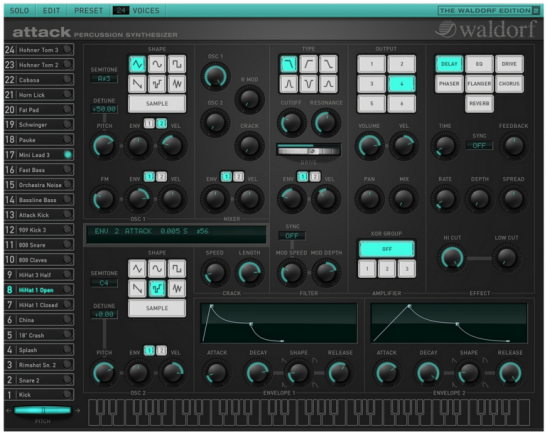Screen dimensions: 547x433
Task: Open the OSC 1 Semitone A#3 value field
Action: [104, 79]
